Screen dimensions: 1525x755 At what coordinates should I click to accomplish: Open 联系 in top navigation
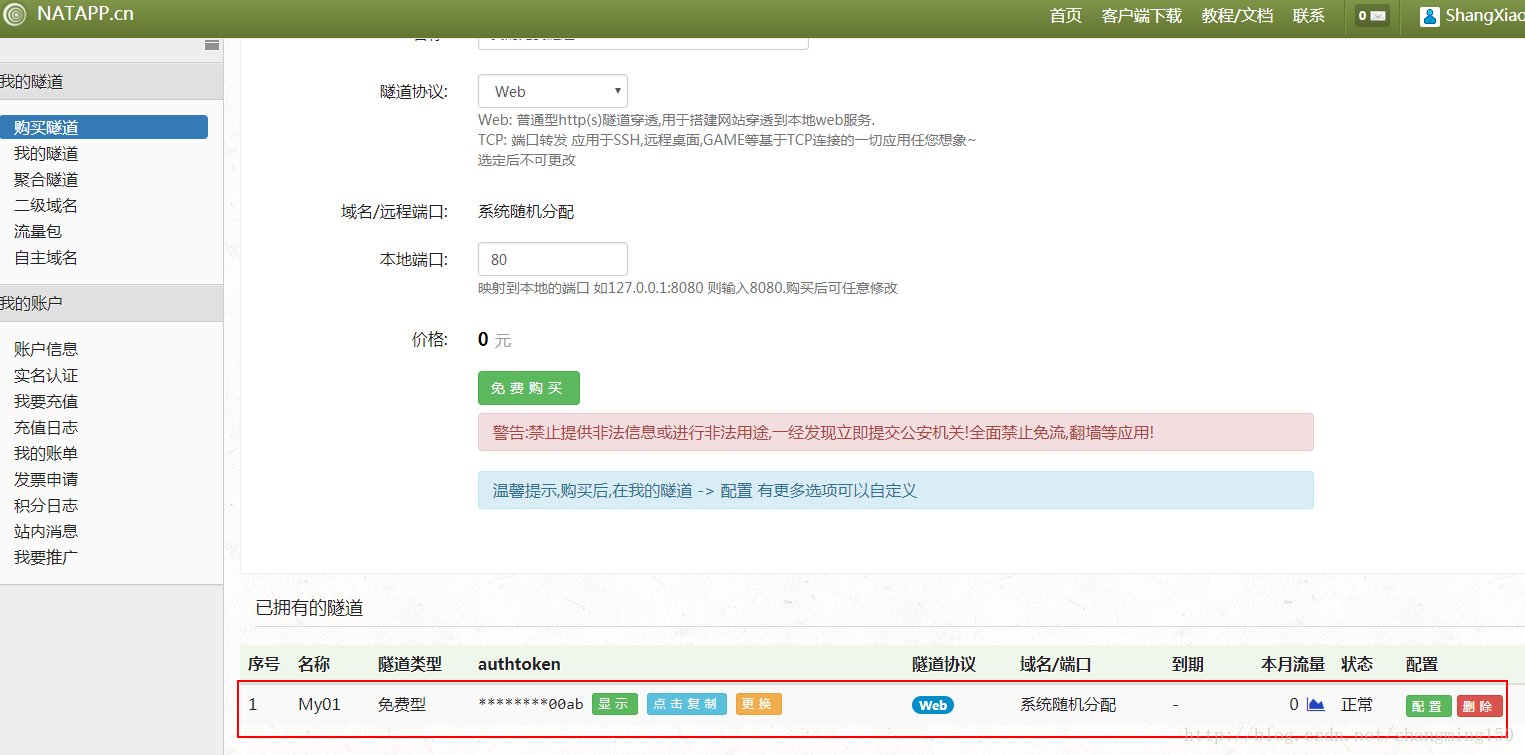(x=1309, y=16)
